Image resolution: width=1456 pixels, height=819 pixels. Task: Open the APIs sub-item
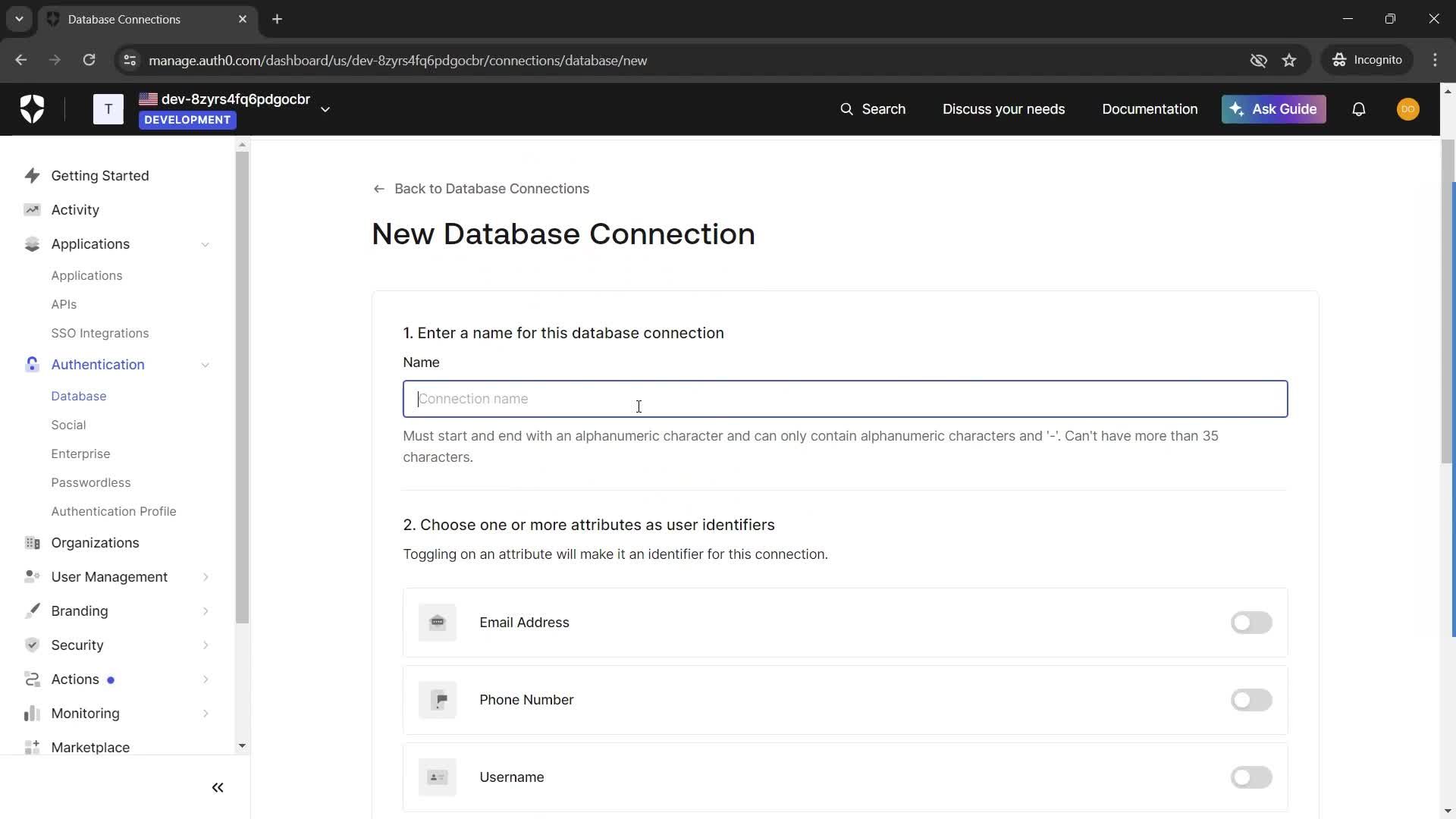64,305
